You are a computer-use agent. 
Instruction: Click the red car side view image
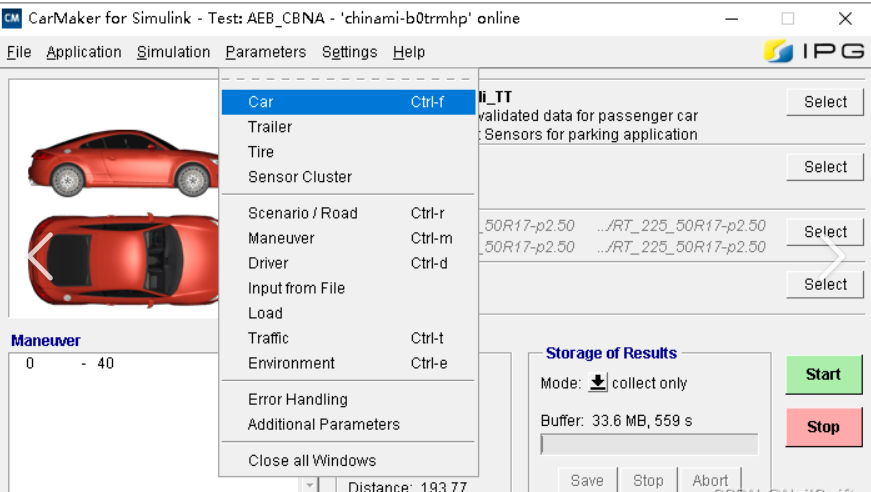coord(124,163)
